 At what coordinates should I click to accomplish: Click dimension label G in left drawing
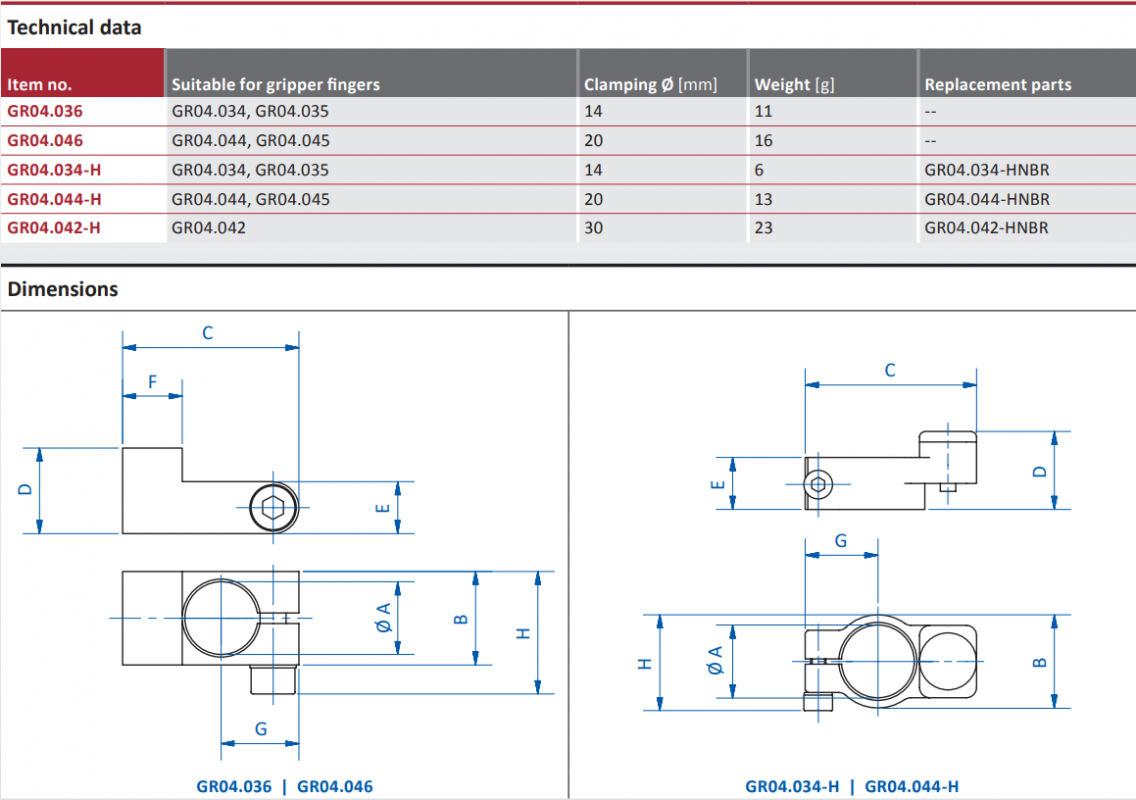point(261,729)
